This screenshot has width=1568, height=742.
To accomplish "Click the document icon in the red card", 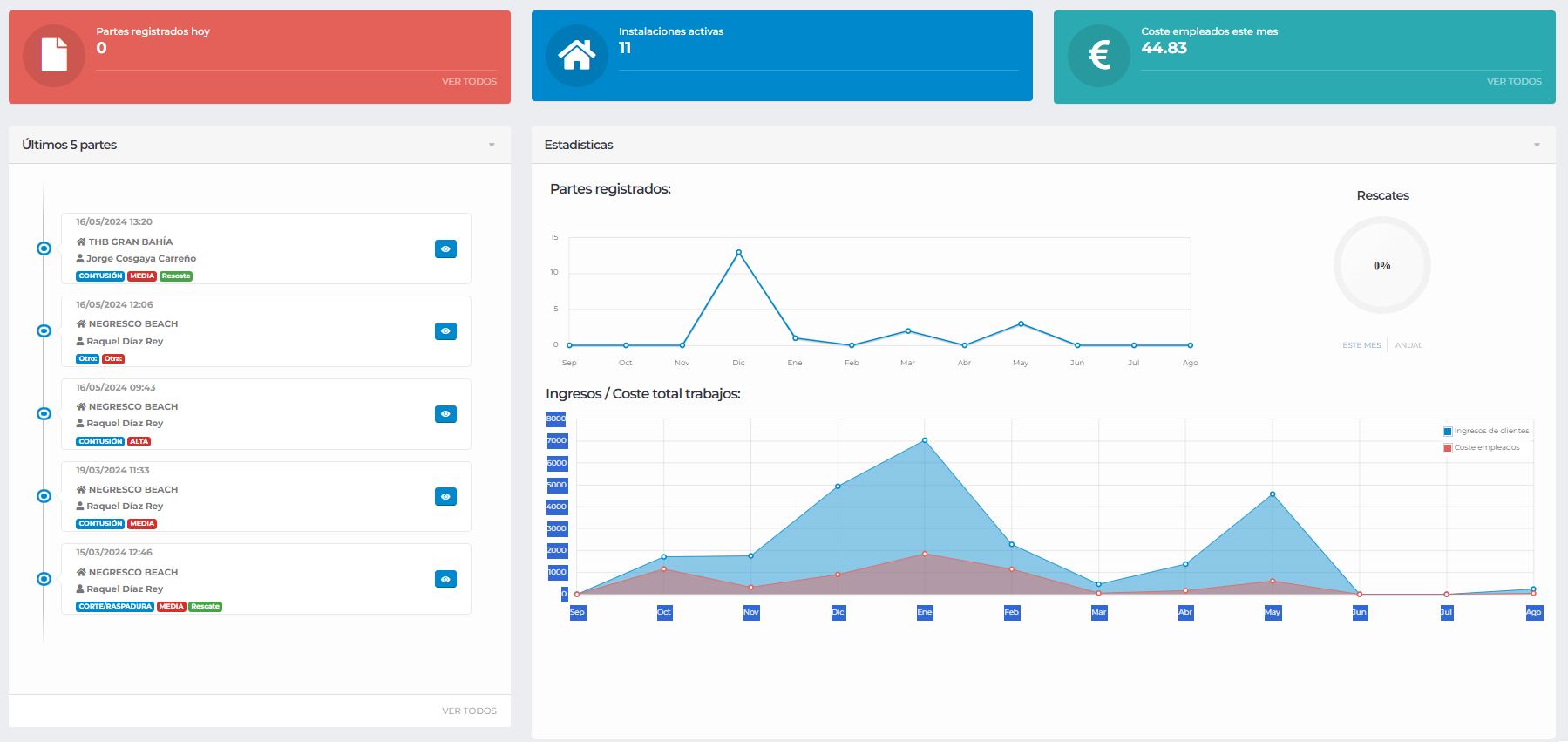I will pyautogui.click(x=54, y=55).
